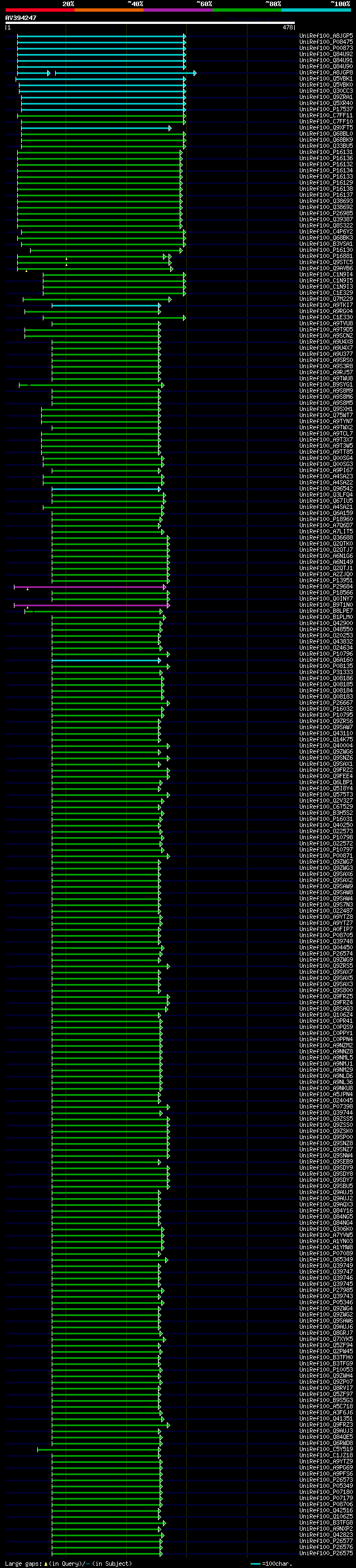Screen dimensions: 356x1568
Task: Select hit UniRef100_P16881
Action: pyautogui.click(x=326, y=256)
